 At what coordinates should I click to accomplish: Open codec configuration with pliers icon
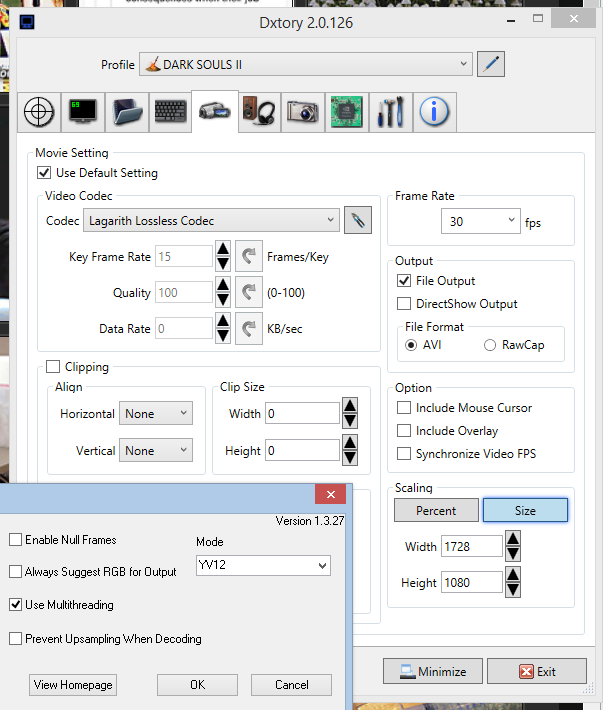(358, 220)
